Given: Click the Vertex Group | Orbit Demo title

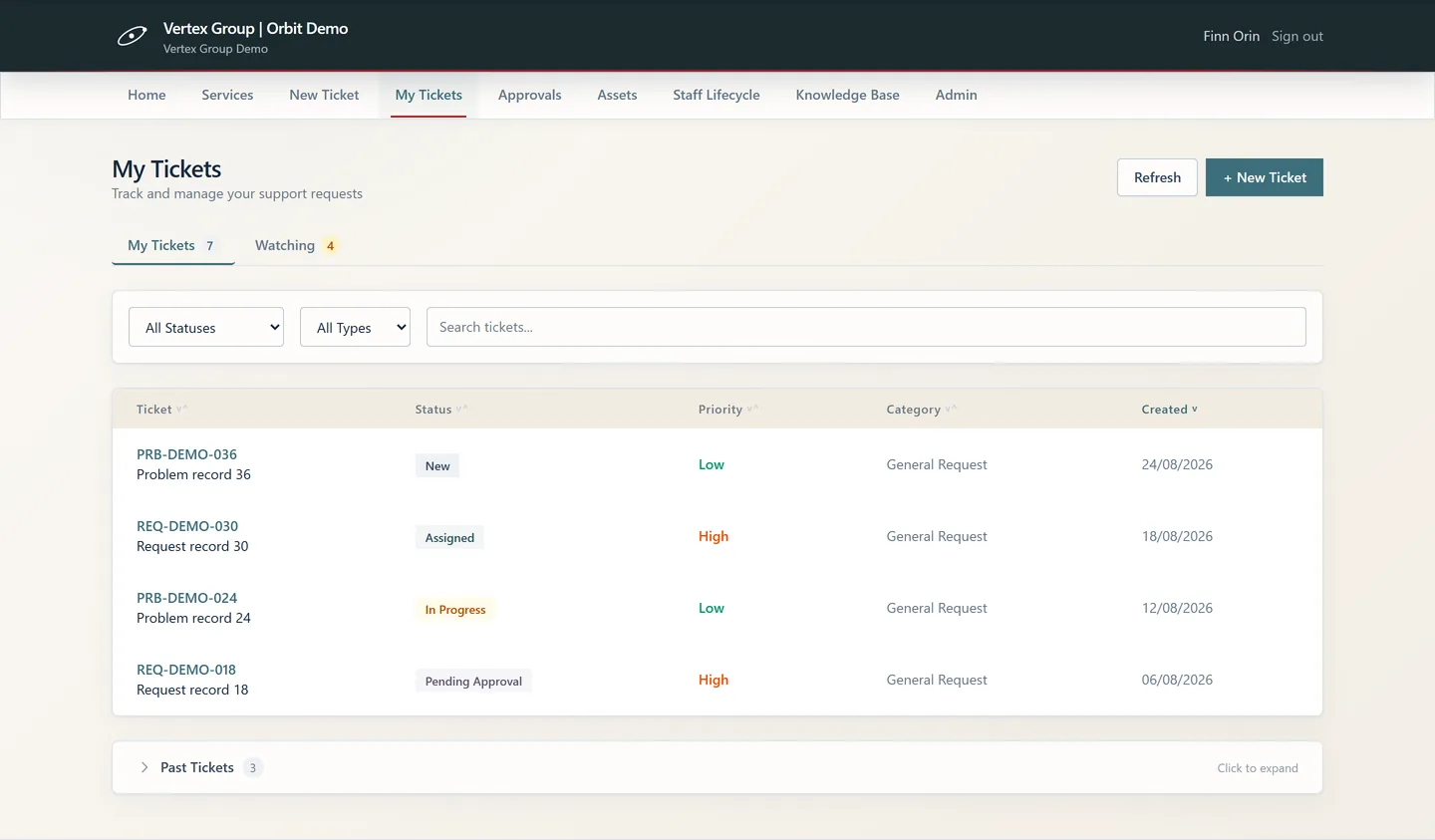Looking at the screenshot, I should (x=255, y=29).
